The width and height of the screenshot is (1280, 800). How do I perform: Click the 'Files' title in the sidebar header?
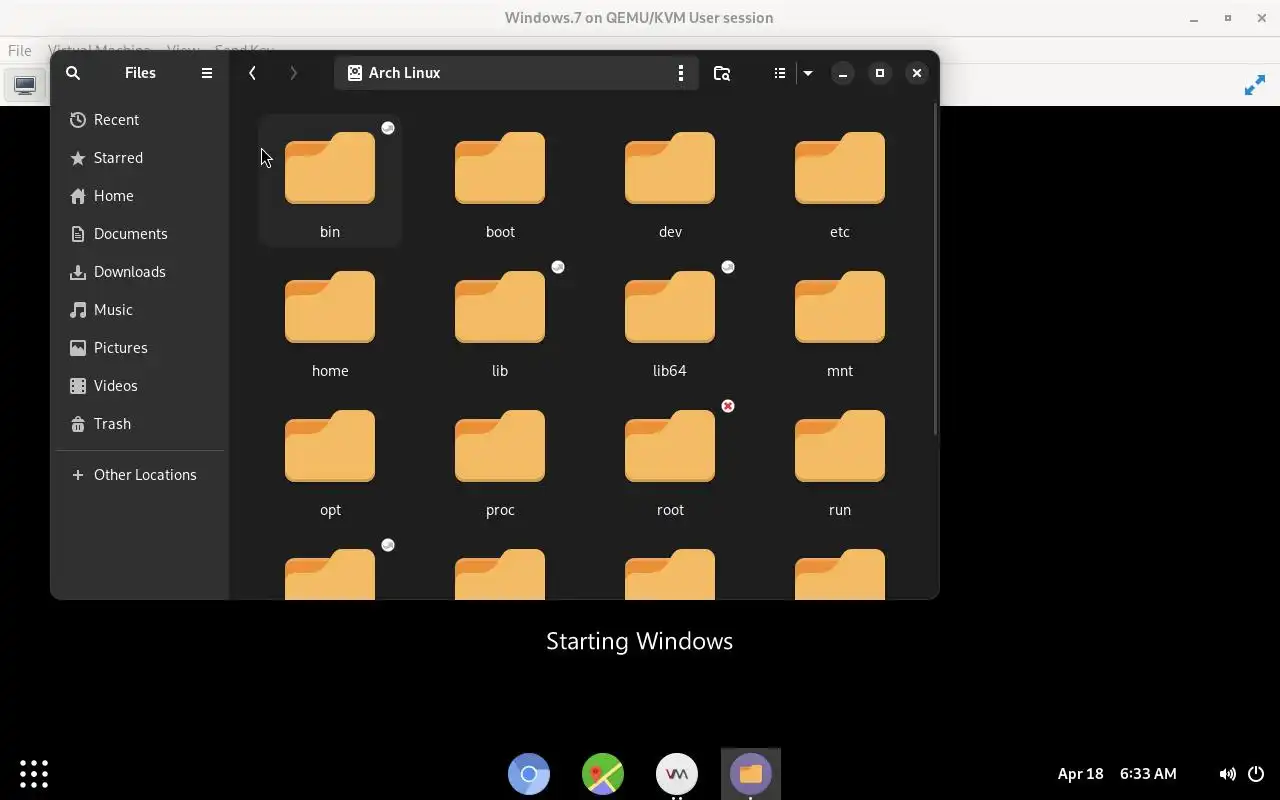pyautogui.click(x=140, y=73)
